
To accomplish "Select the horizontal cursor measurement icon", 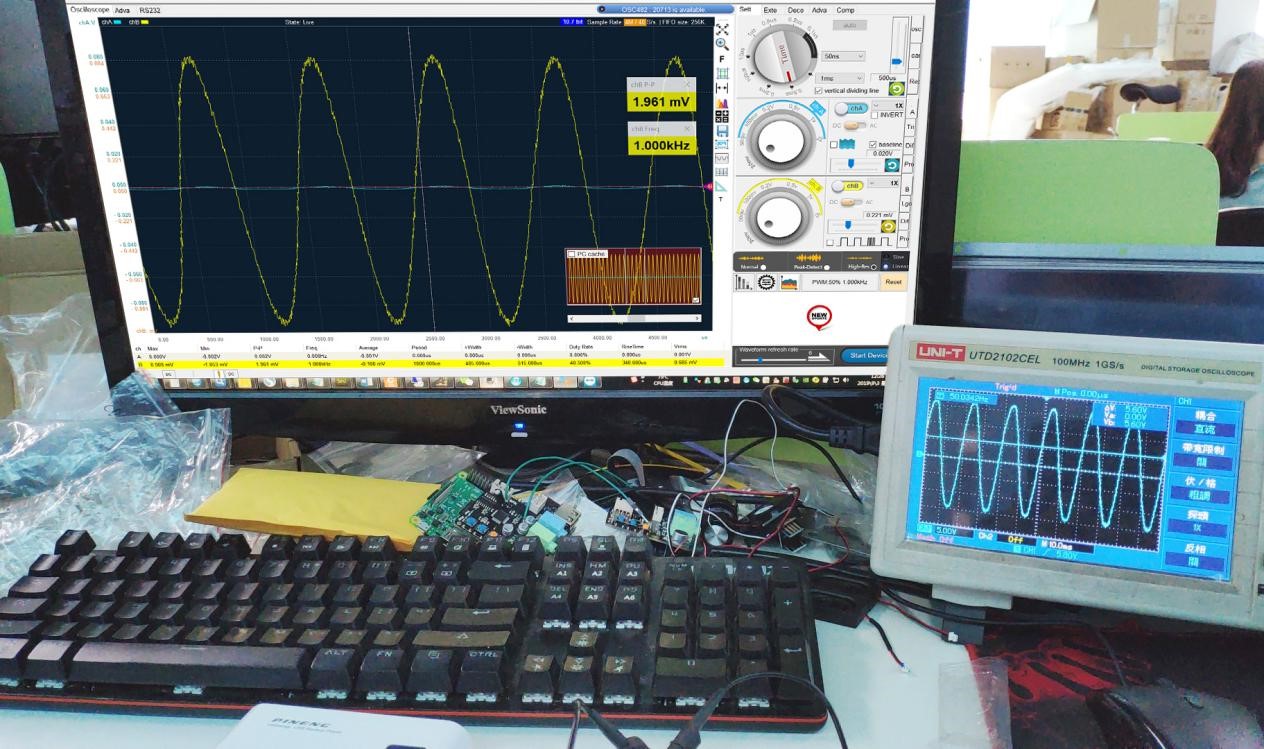I will pyautogui.click(x=722, y=87).
